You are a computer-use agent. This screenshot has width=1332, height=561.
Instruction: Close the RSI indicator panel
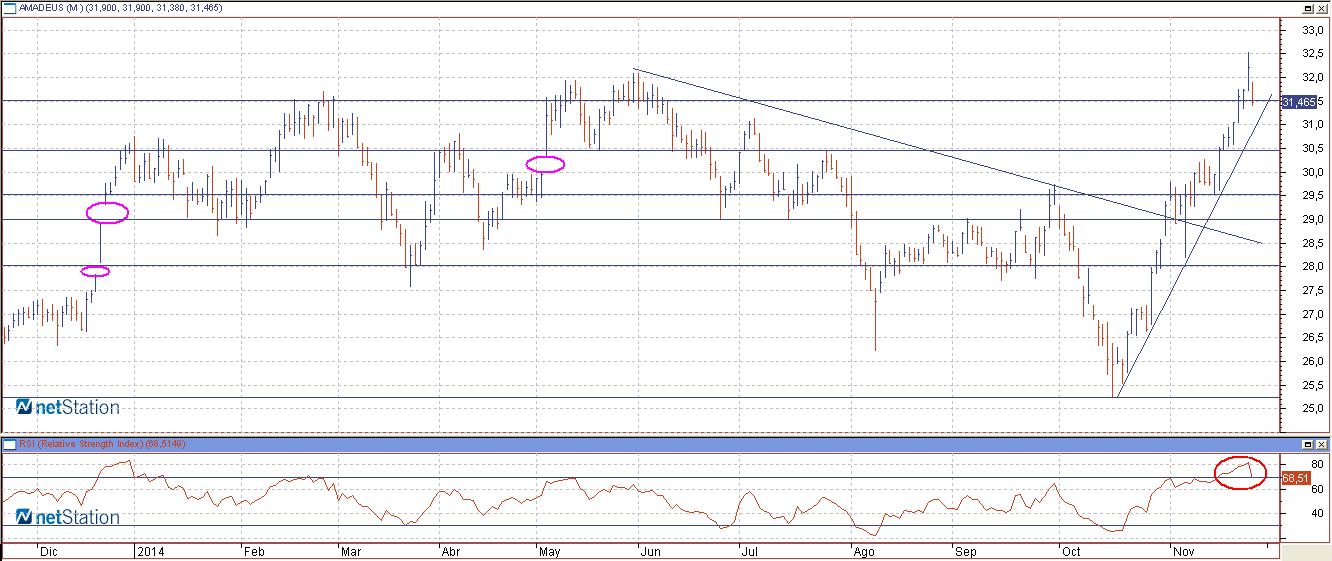[1321, 443]
